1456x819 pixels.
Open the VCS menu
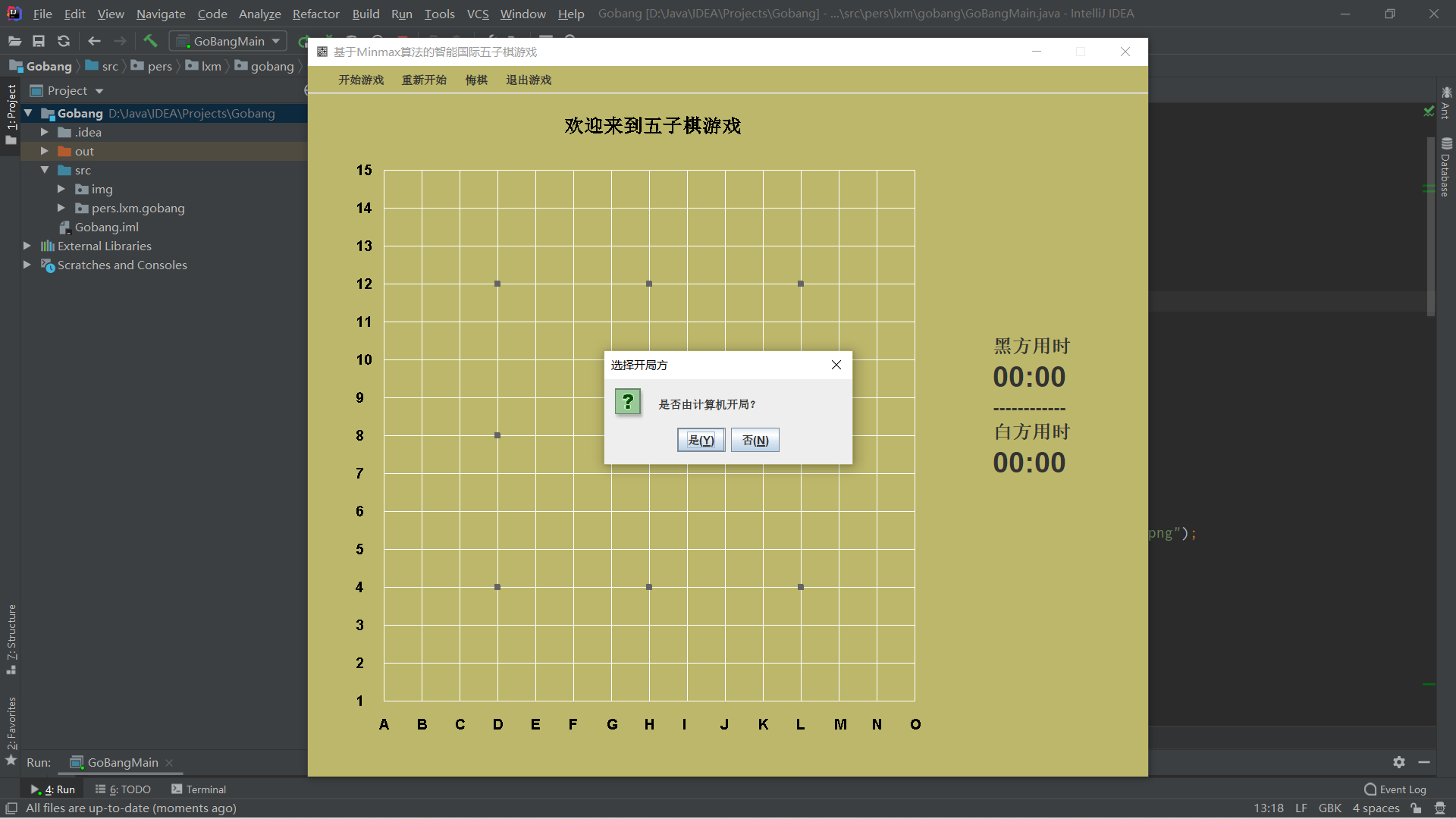pyautogui.click(x=478, y=14)
